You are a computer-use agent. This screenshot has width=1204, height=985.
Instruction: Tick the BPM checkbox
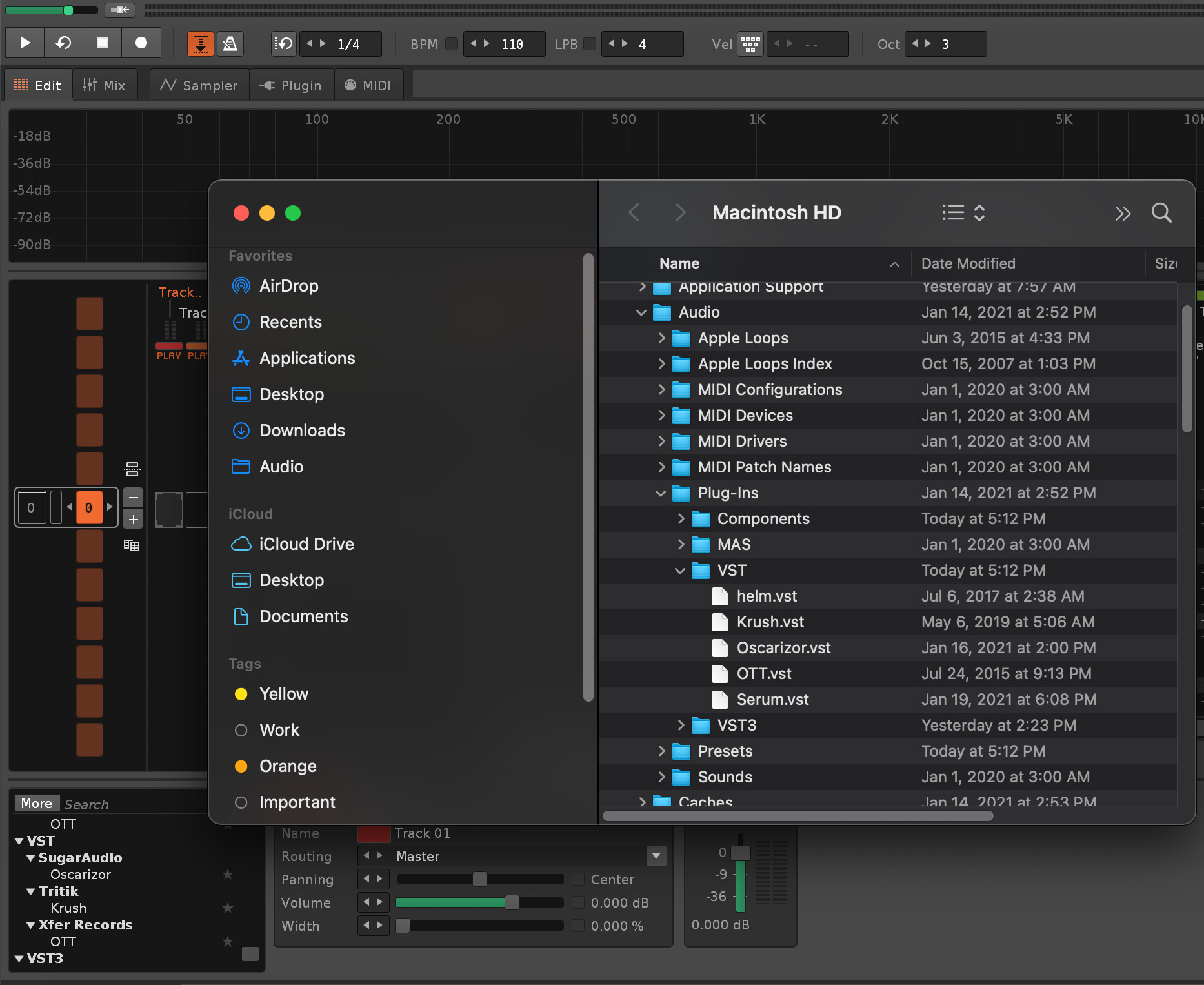pos(452,44)
